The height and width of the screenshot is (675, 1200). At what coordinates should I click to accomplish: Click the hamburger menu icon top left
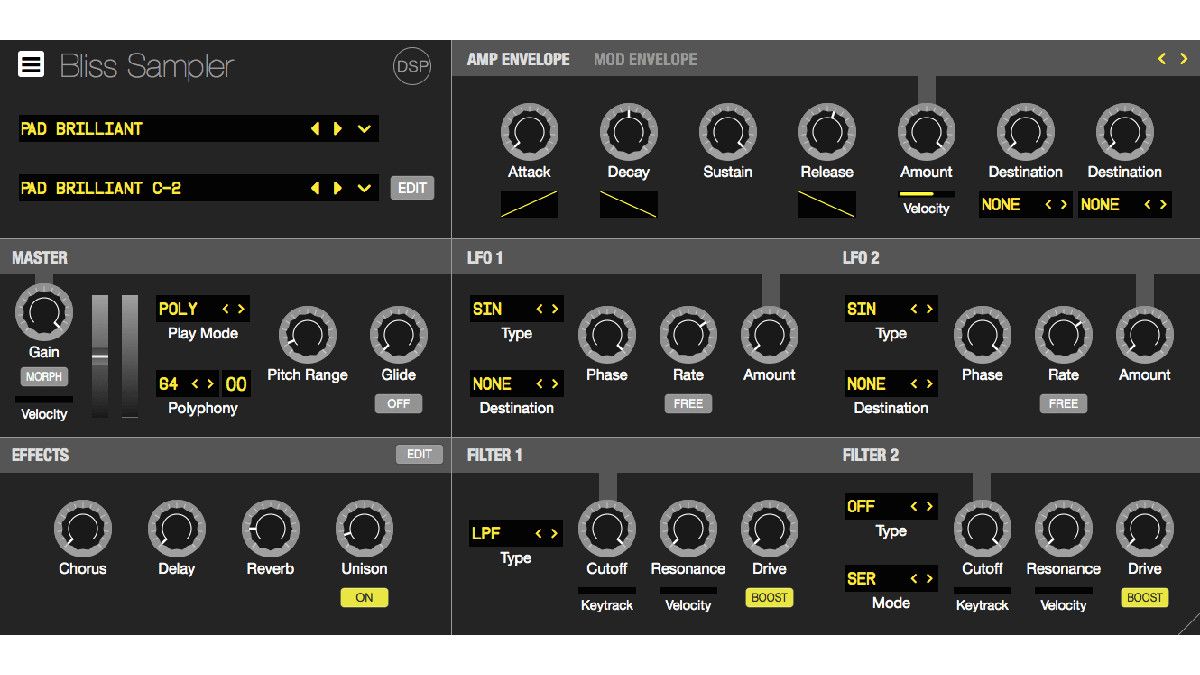(x=31, y=65)
